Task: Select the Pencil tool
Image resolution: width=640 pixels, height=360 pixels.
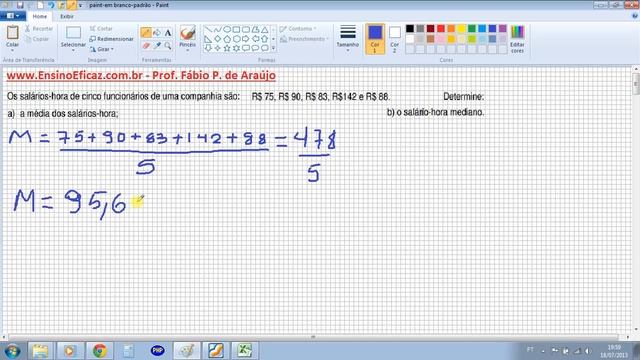Action: (x=146, y=33)
